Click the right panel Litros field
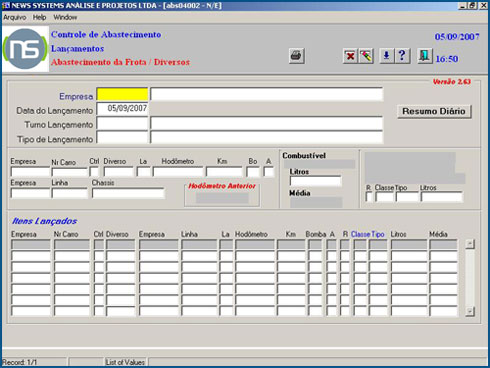The image size is (490, 368). 442,197
